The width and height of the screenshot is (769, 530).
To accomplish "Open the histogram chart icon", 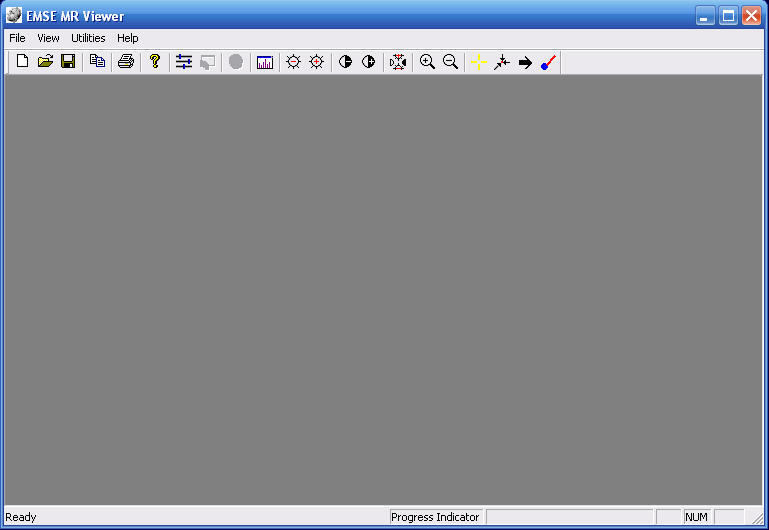I will pyautogui.click(x=265, y=62).
